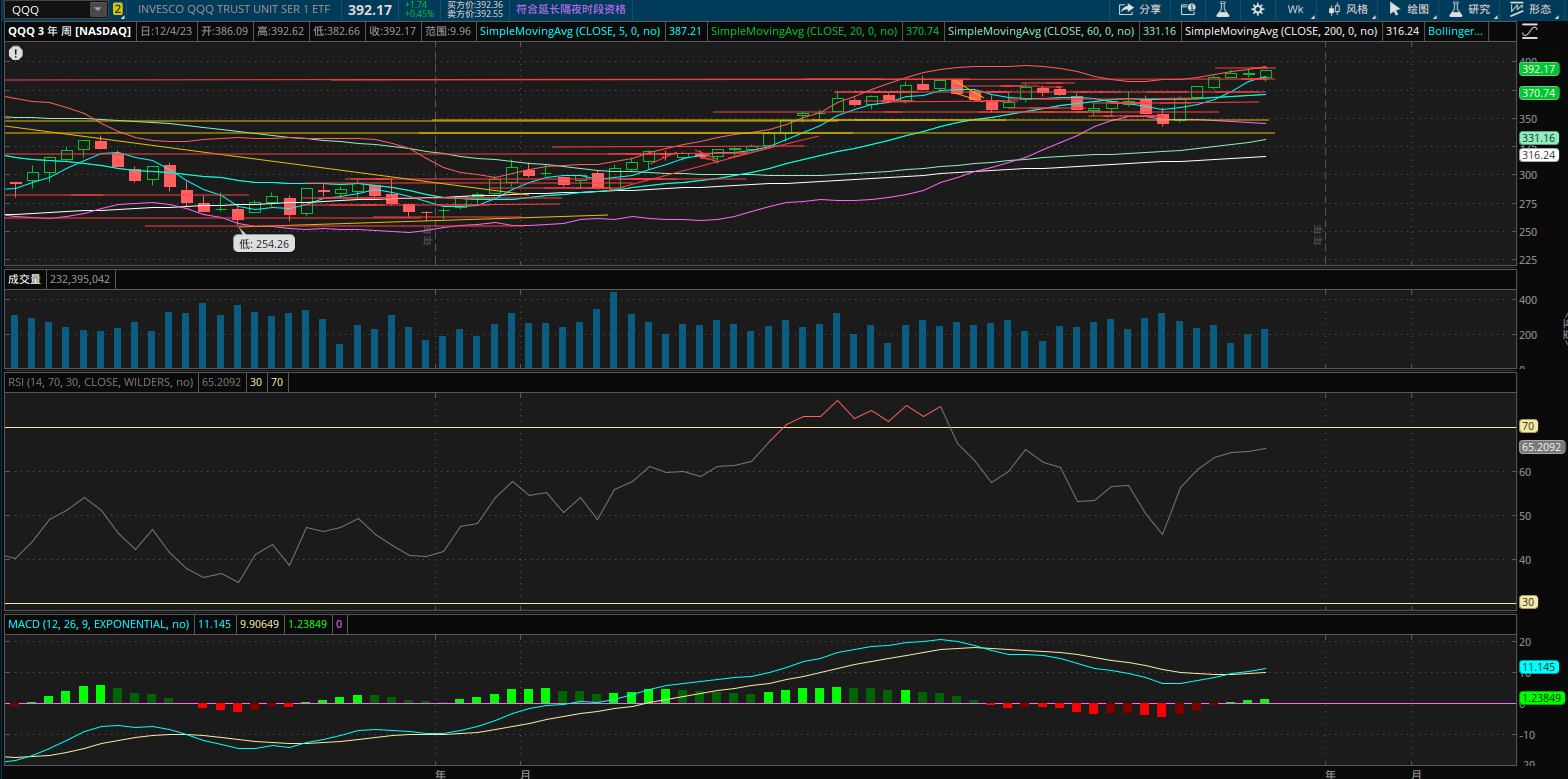The width and height of the screenshot is (1568, 779).
Task: Open the Studies (研究) flask button
Action: point(1456,9)
